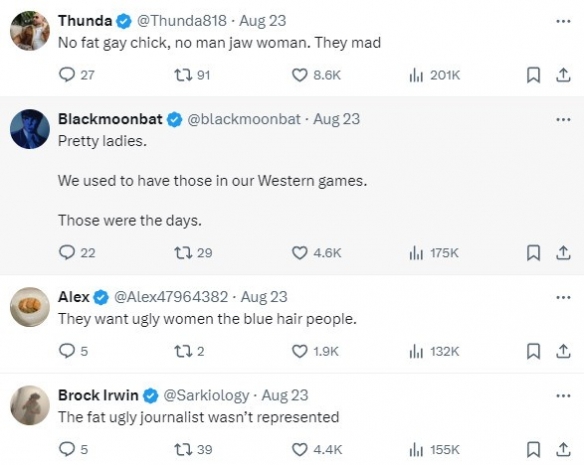Bookmark Thunda's tweet
Image resolution: width=584 pixels, height=465 pixels.
tap(533, 75)
